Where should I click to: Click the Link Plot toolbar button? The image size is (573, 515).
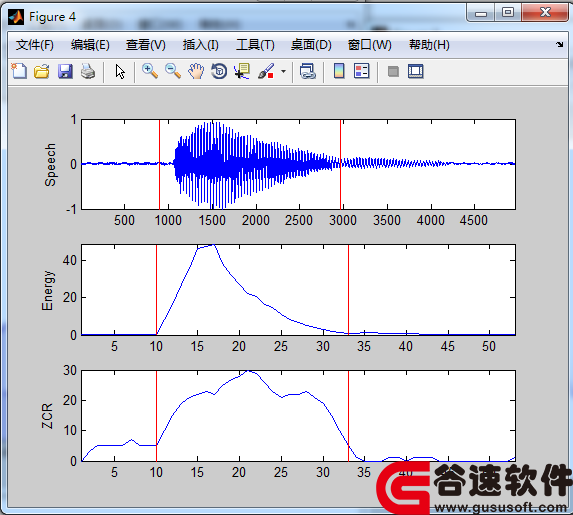coord(308,71)
